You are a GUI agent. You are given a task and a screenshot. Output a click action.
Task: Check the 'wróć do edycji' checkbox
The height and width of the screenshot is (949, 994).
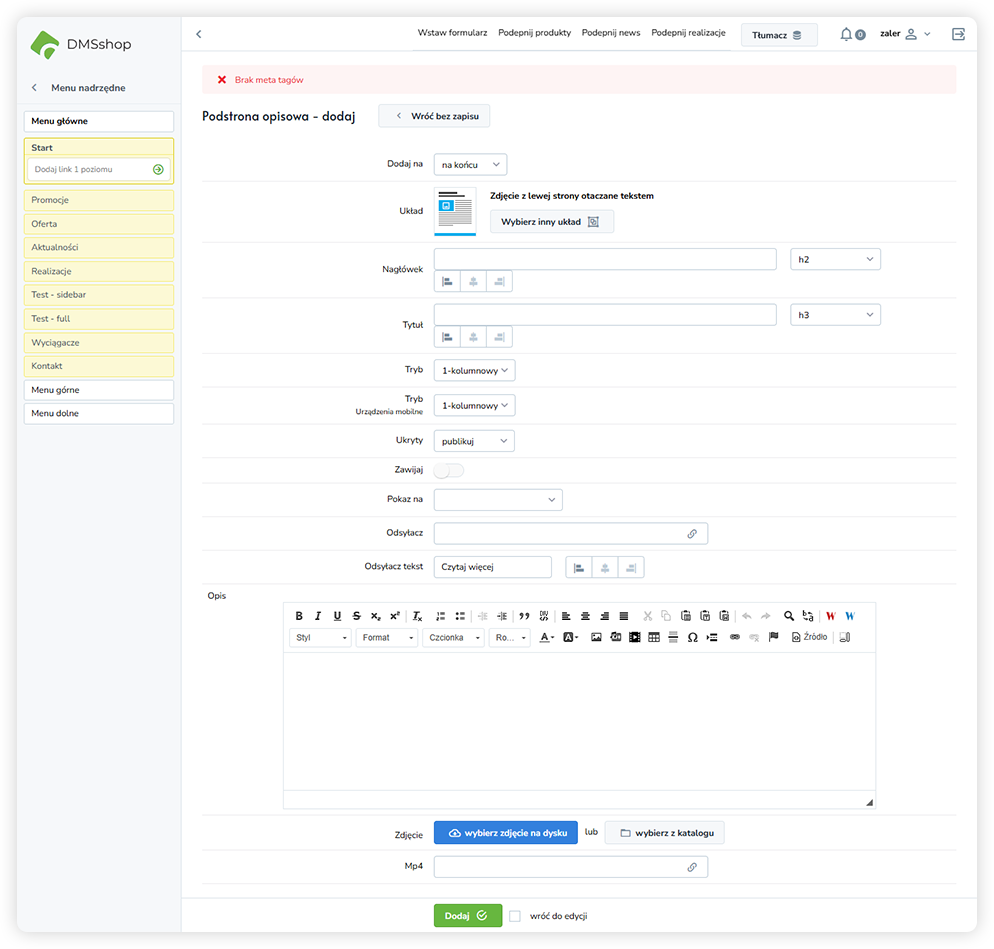tap(515, 915)
